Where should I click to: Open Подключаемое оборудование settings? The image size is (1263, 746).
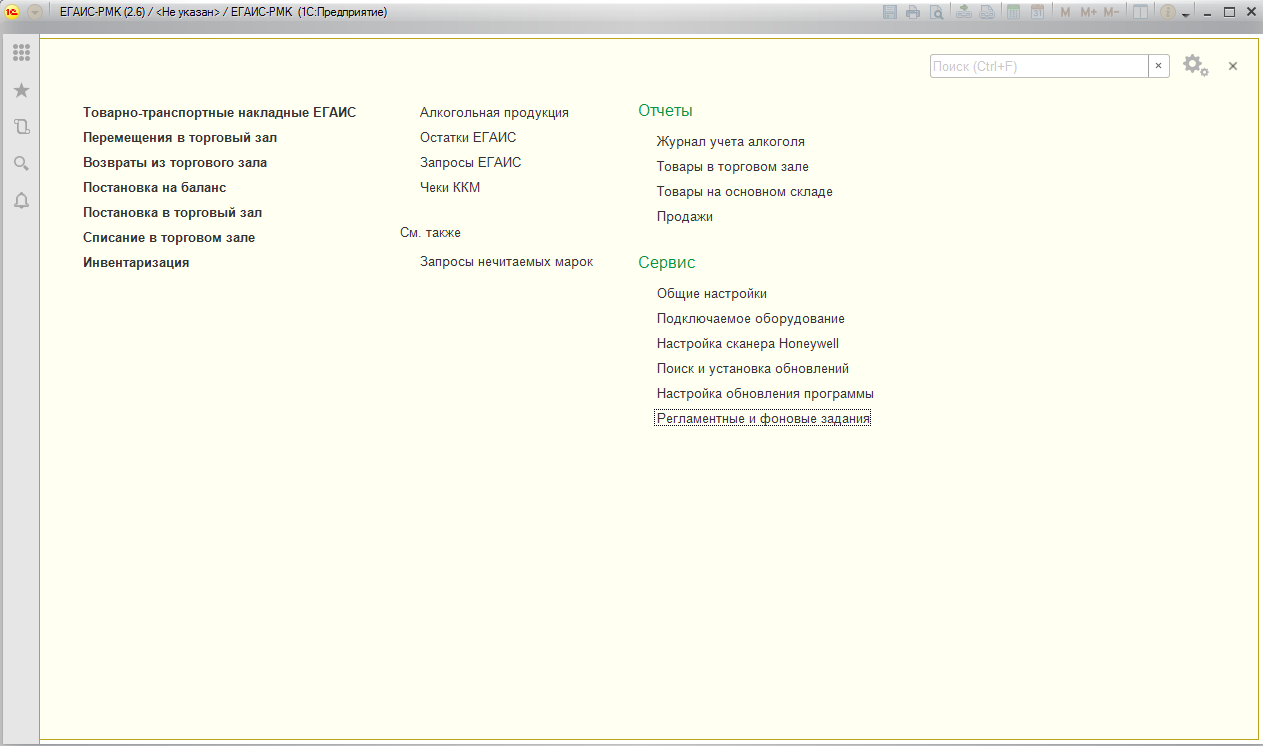point(750,319)
